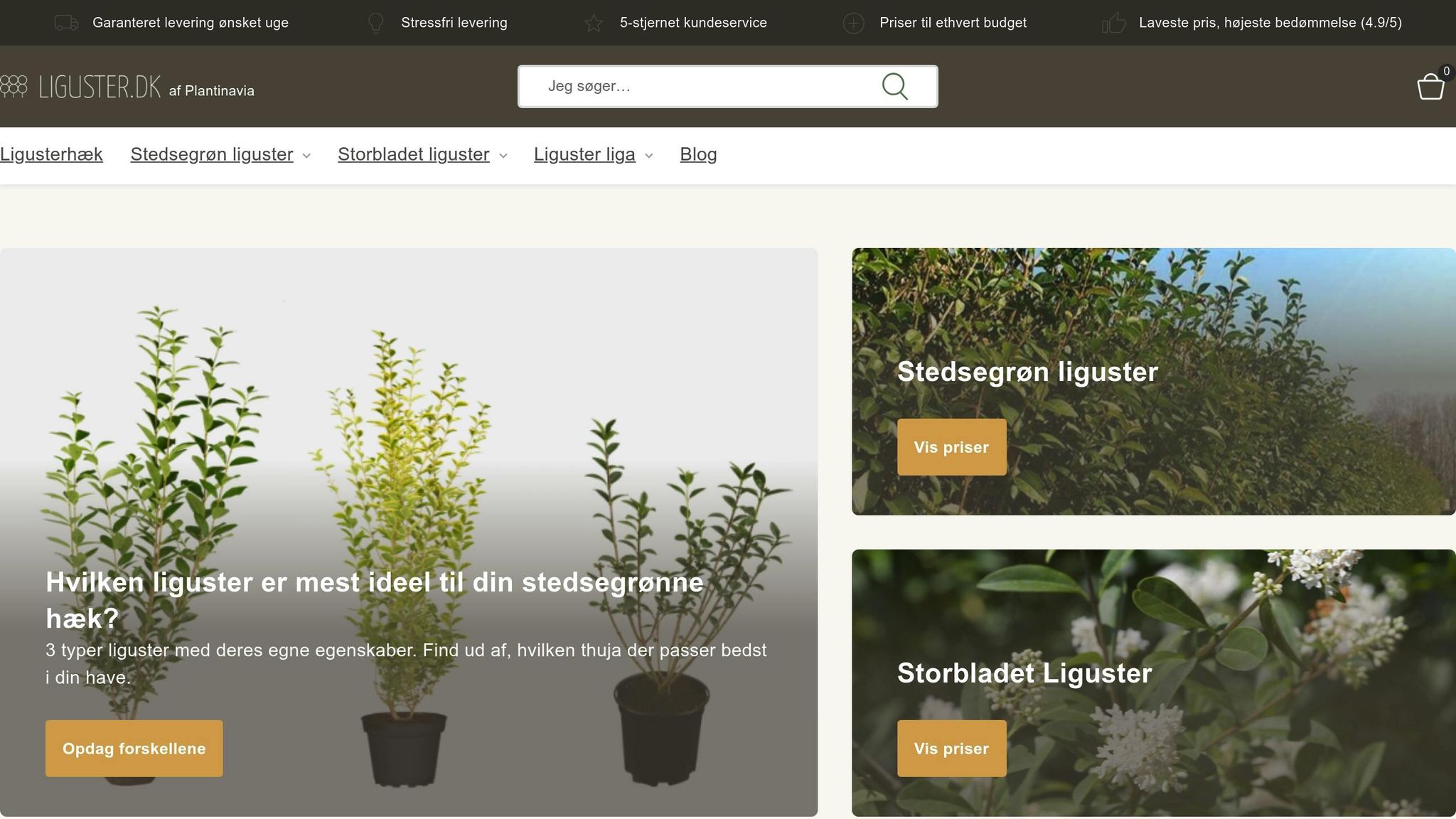Click the lightbulb icon beside Stressfri levering
Viewport: 1456px width, 819px height.
376,23
